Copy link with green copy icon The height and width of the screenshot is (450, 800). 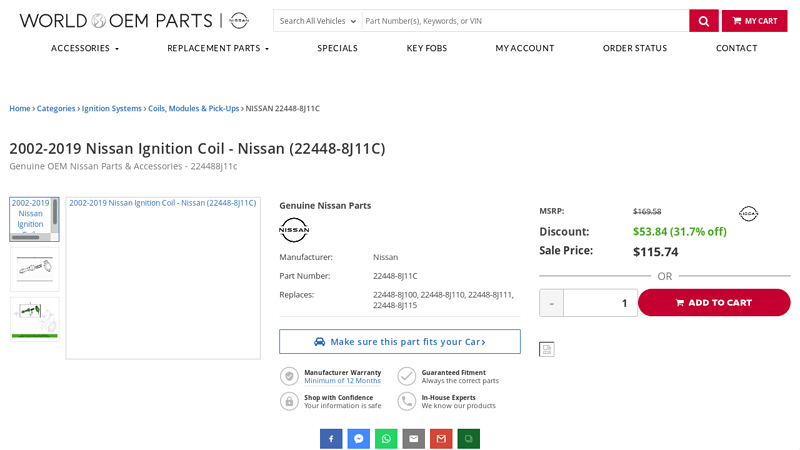tap(468, 439)
